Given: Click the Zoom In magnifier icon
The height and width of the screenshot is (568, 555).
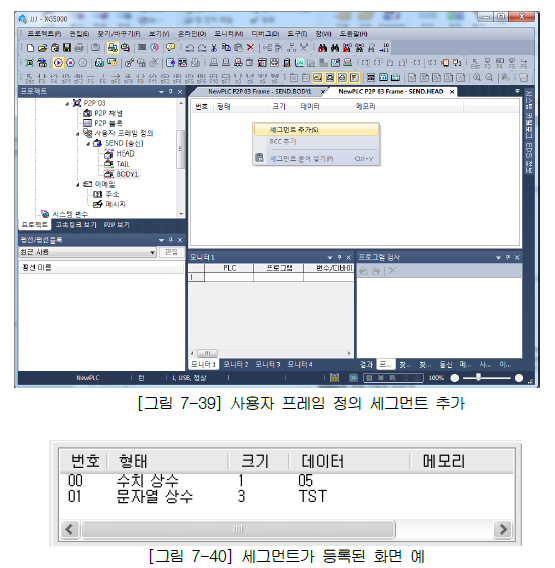Looking at the screenshot, I should 477,78.
